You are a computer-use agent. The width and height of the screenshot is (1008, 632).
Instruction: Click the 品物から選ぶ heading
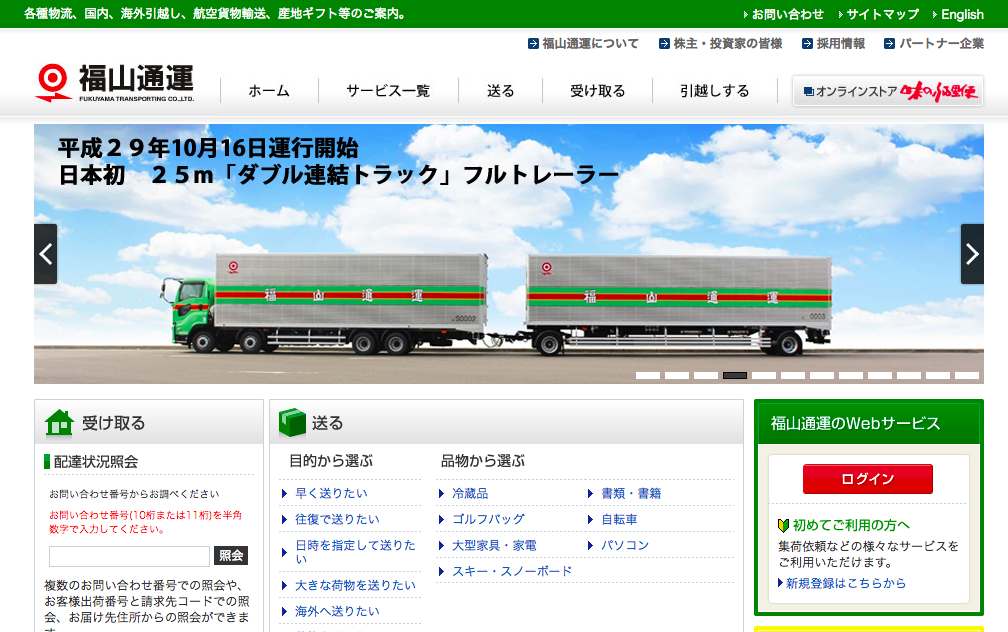[483, 461]
